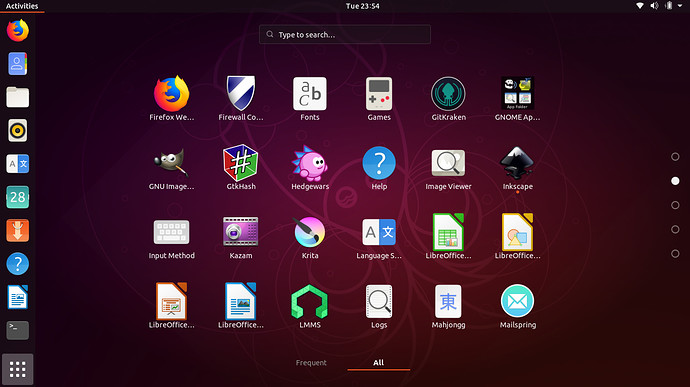Open Help from the dock
Image resolution: width=690 pixels, height=387 pixels.
pyautogui.click(x=18, y=264)
